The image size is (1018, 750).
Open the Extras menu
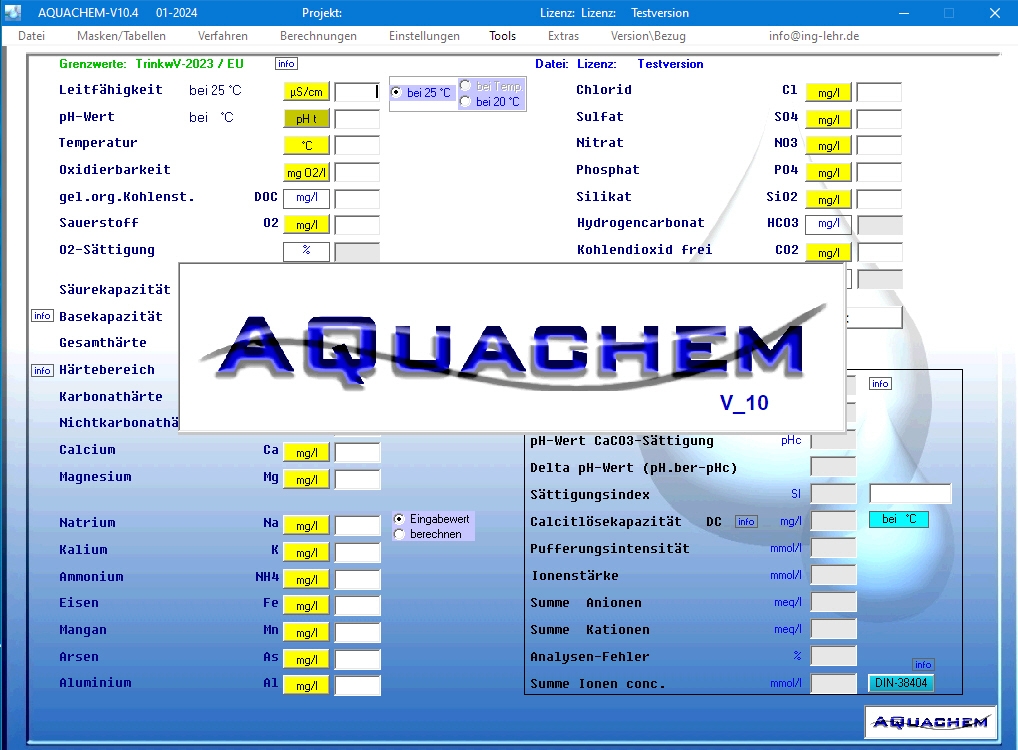tap(563, 36)
